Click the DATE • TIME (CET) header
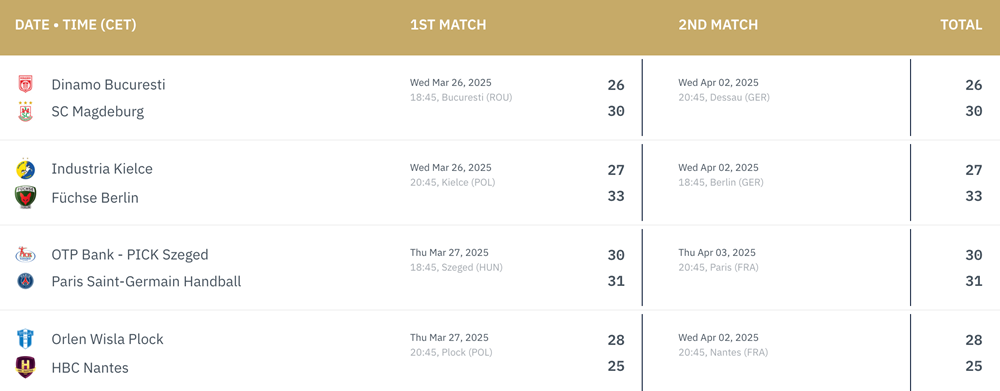 (75, 25)
